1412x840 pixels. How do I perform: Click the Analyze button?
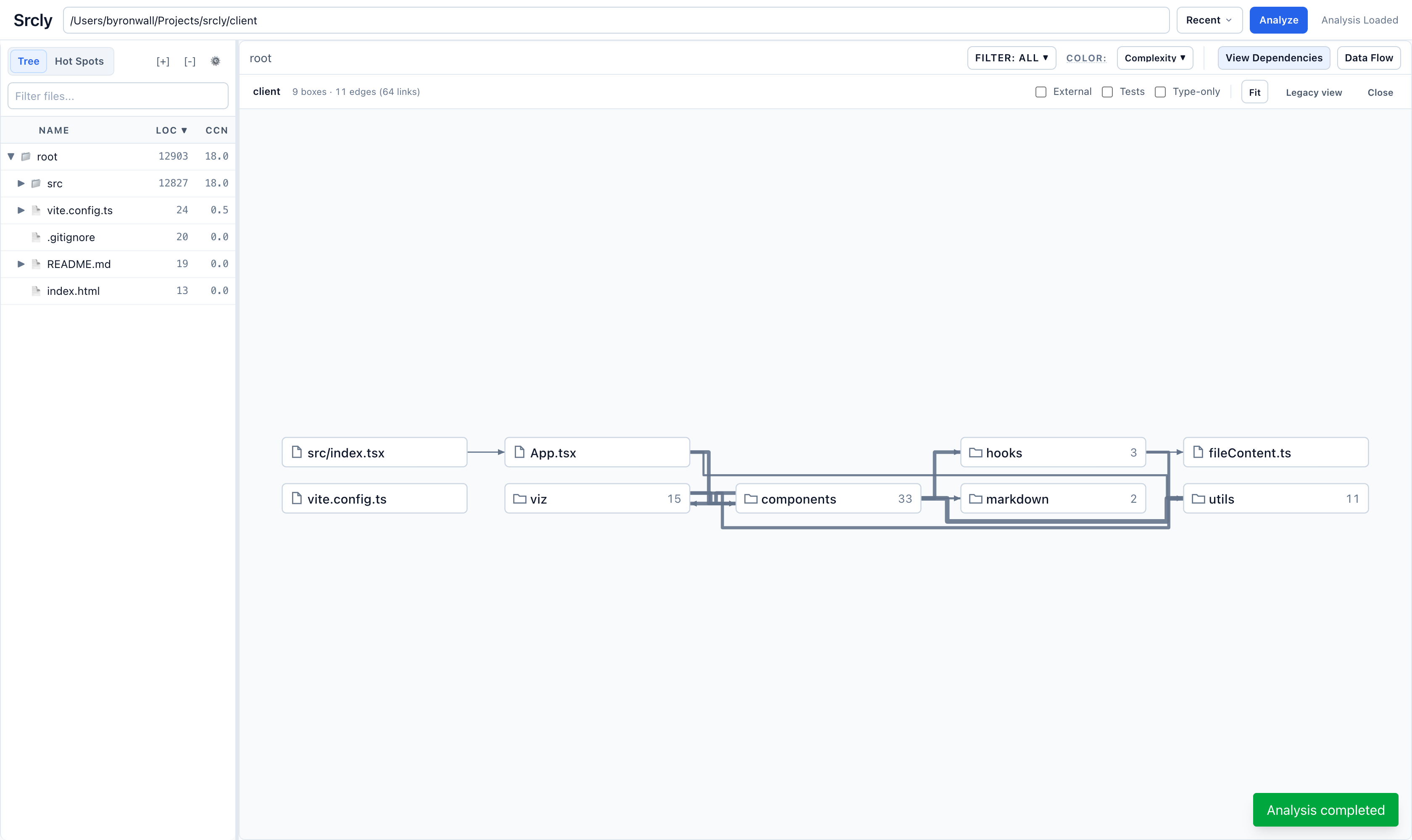tap(1278, 21)
